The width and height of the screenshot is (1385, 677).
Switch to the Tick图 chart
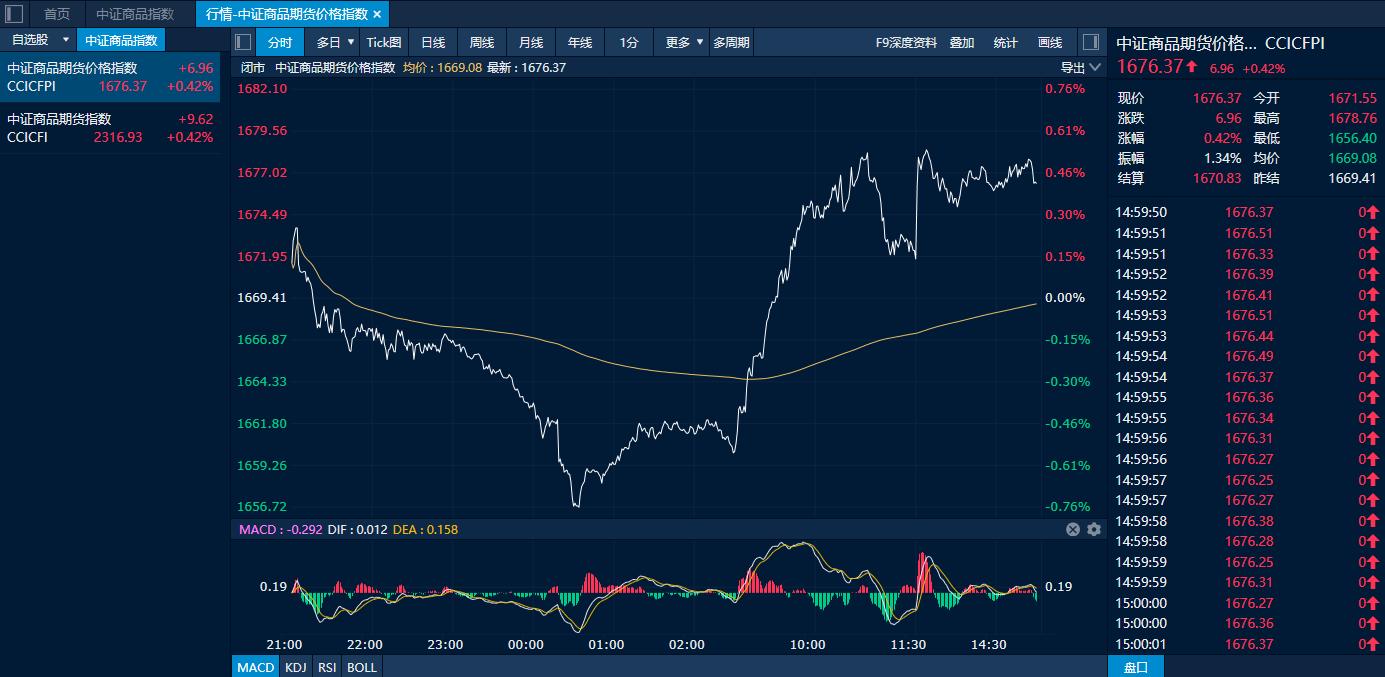click(x=383, y=42)
